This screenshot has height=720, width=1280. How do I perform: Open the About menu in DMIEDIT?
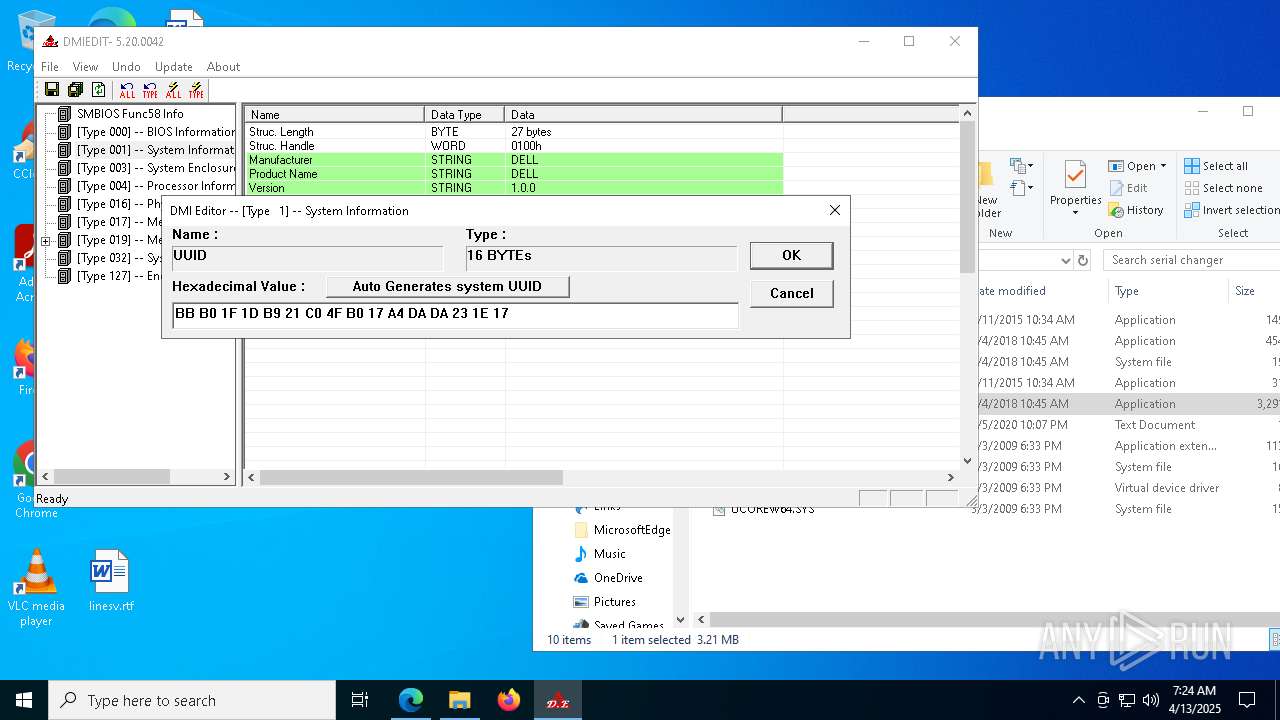(x=223, y=67)
